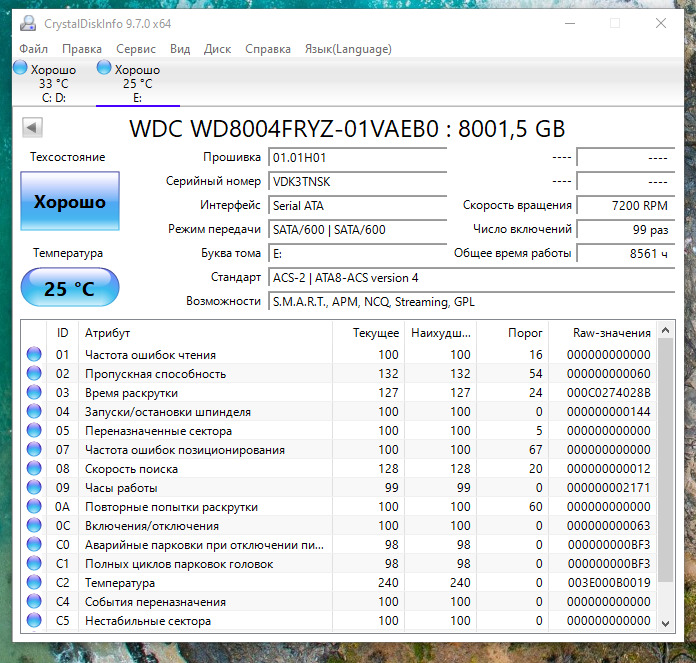
Task: Click the previous disk arrow button
Action: click(32, 128)
